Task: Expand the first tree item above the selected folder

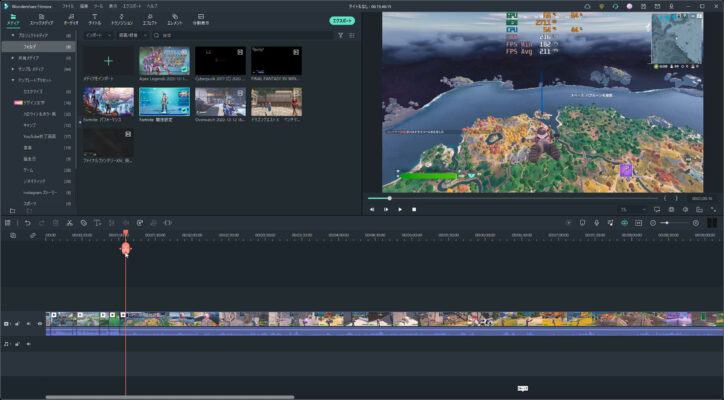Action: coord(12,36)
